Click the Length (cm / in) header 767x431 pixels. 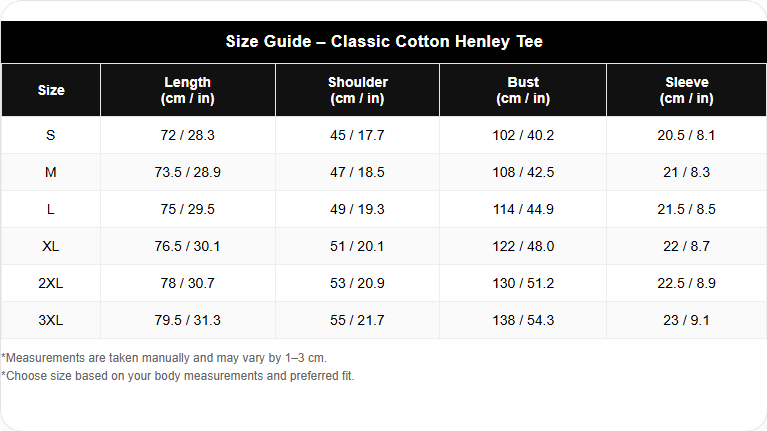pyautogui.click(x=188, y=90)
